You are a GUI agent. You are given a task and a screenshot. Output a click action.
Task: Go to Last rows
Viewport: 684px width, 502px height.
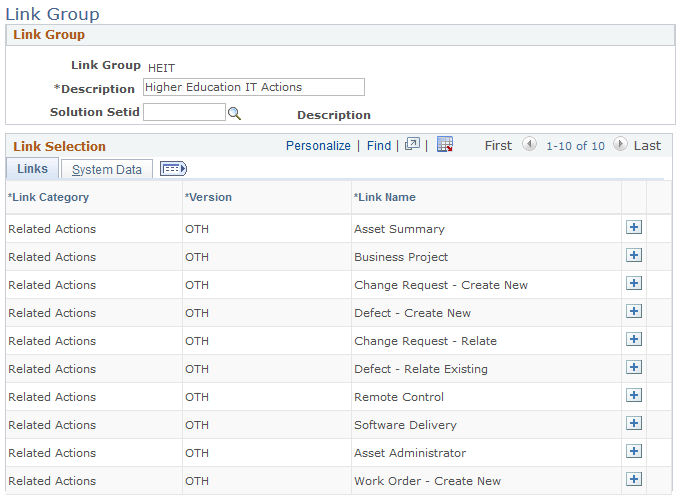(647, 145)
